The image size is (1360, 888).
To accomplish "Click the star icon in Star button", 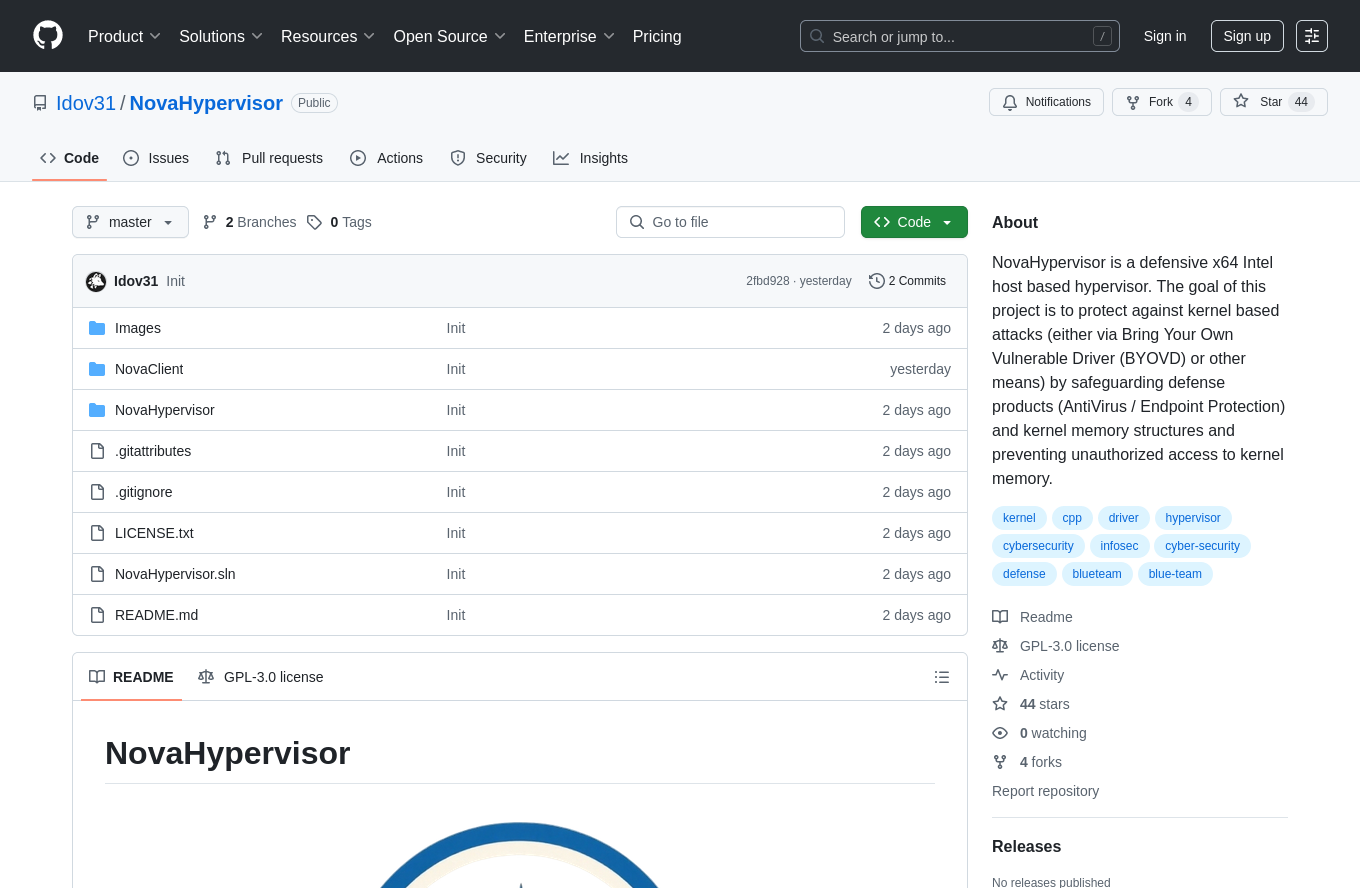I will [x=1241, y=101].
